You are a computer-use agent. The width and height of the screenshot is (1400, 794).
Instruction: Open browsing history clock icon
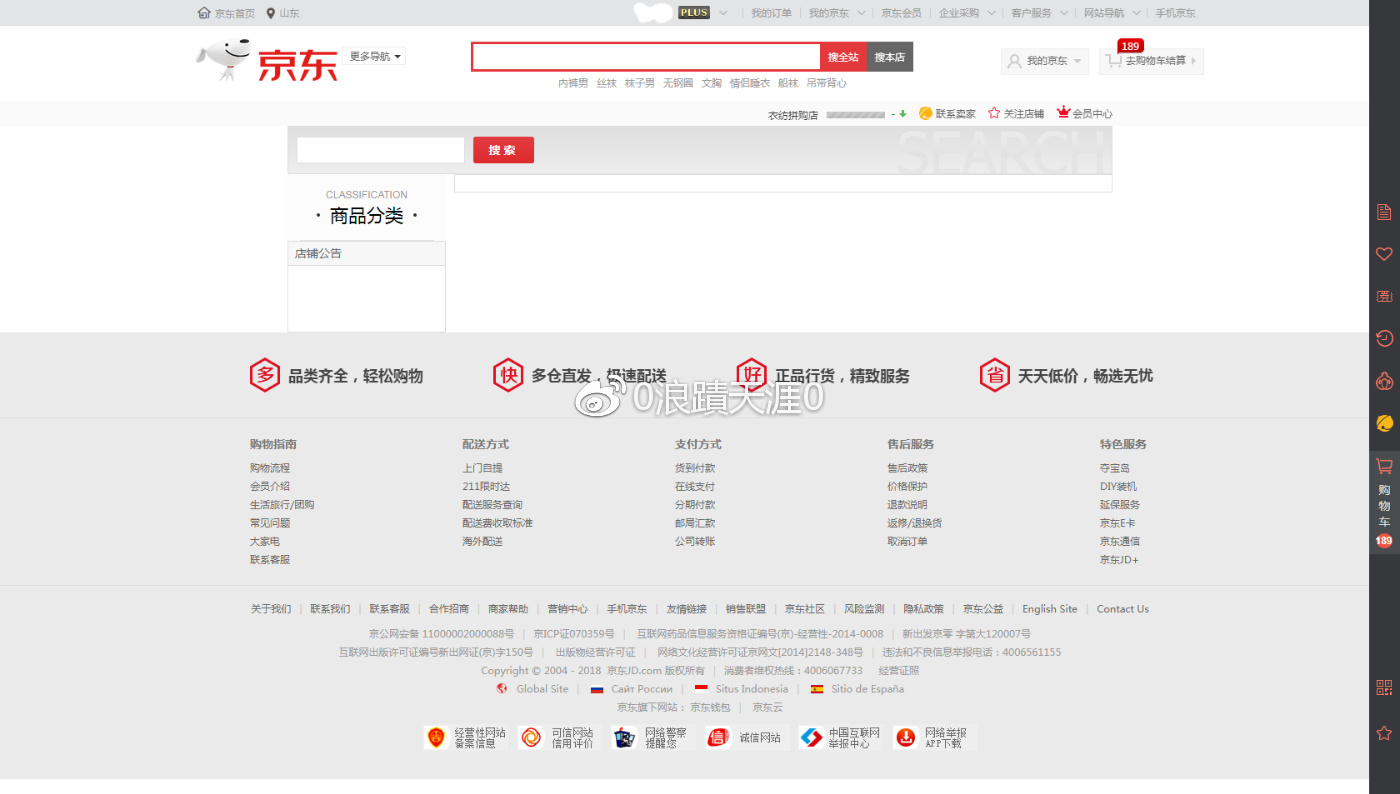pyautogui.click(x=1384, y=338)
